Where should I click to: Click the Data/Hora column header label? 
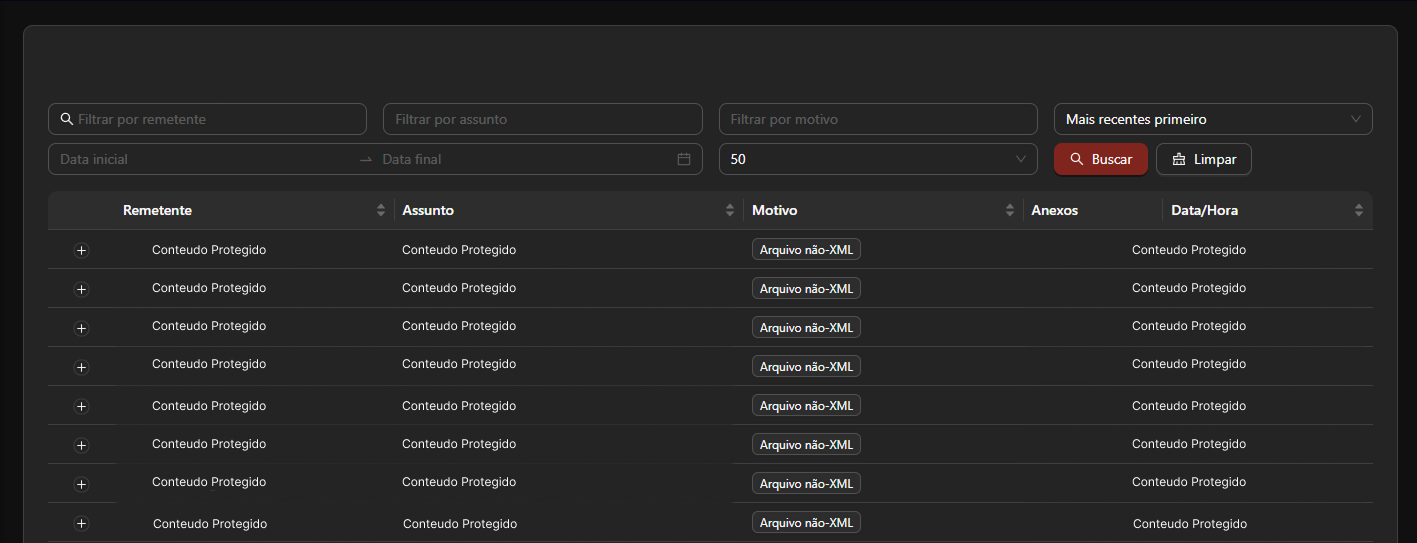coord(1205,210)
